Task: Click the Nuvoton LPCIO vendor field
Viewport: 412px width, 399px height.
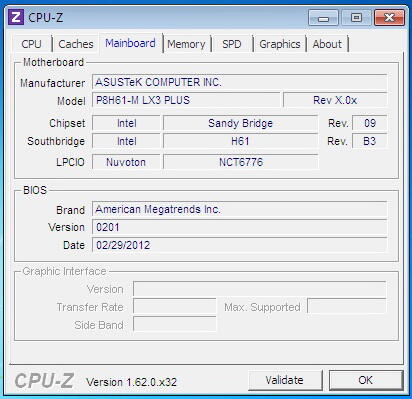Action: click(126, 162)
